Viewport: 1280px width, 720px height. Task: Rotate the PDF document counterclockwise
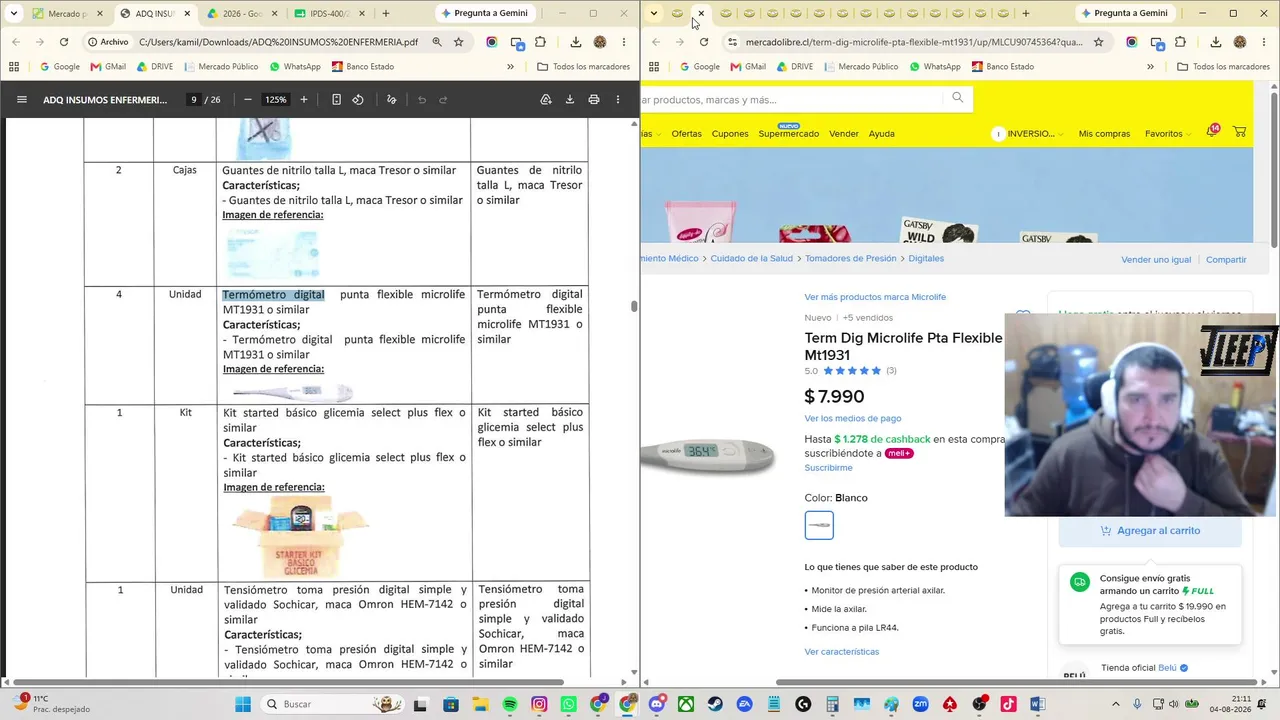click(358, 100)
